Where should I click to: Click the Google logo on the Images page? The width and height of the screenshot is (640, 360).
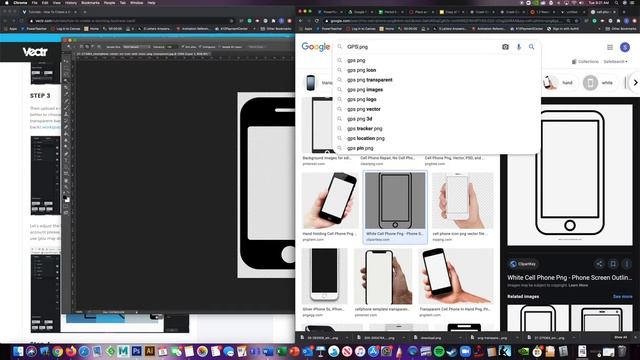click(x=316, y=47)
